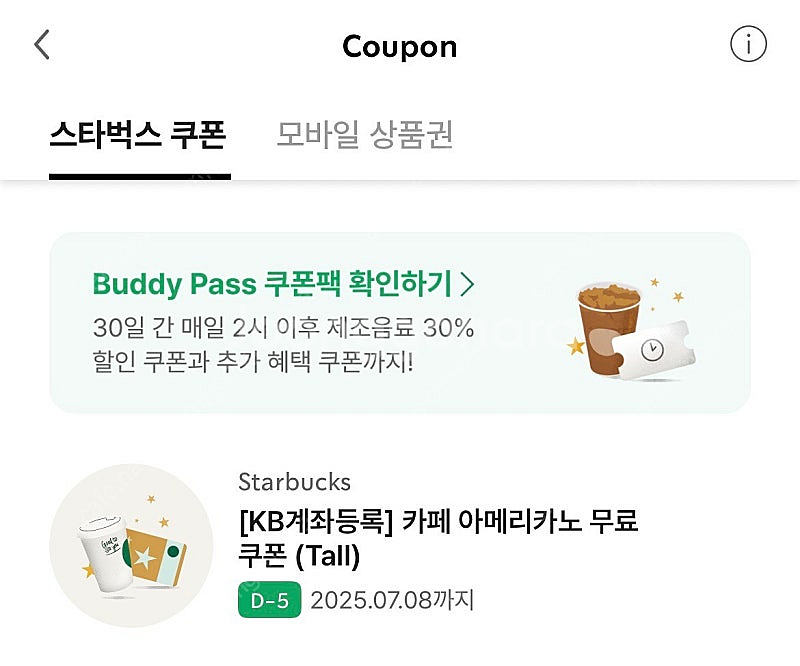Click the 2025.07.08까지 expiration date
This screenshot has width=800, height=666.
[392, 600]
